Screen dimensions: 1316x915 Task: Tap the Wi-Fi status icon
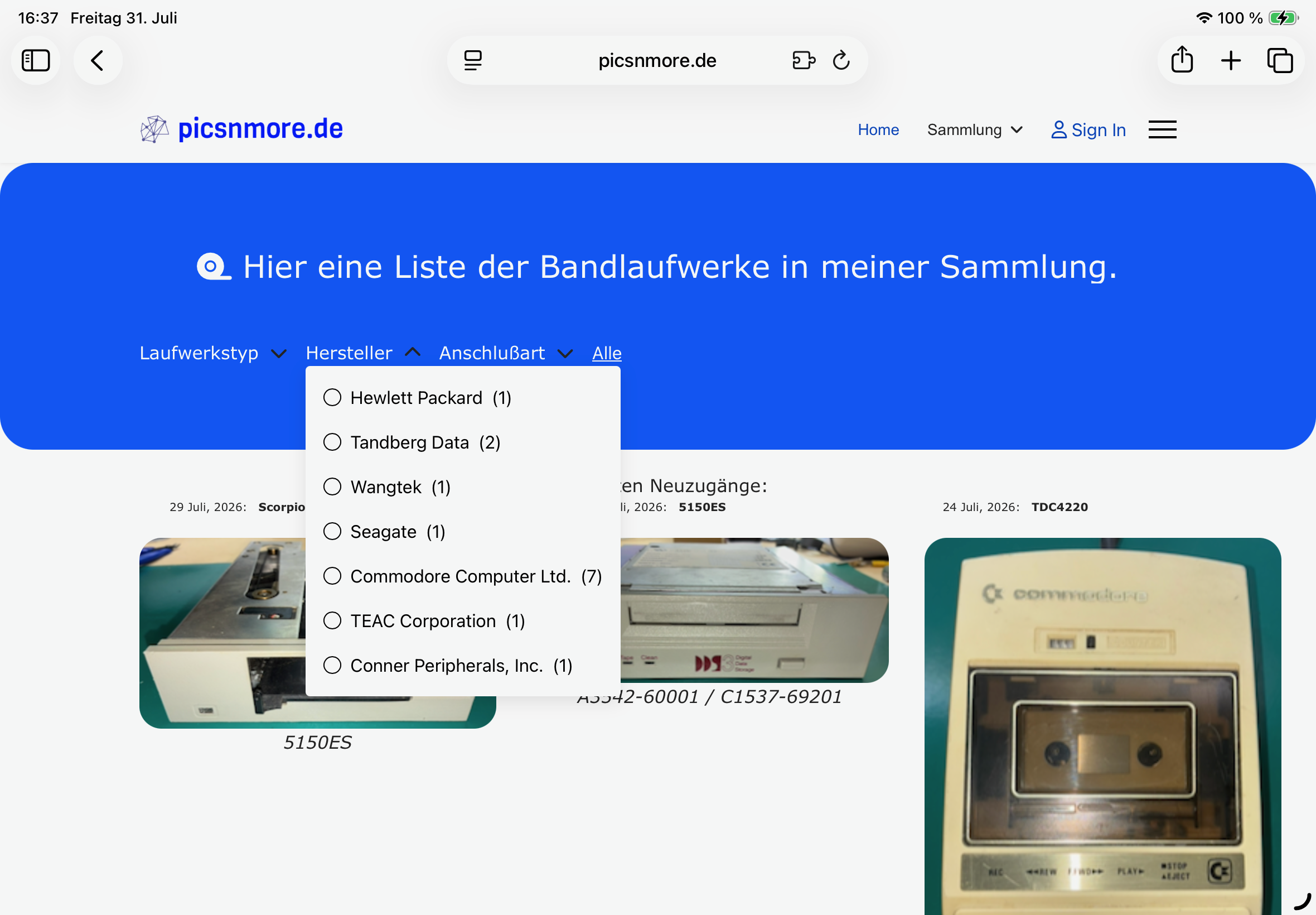tap(1204, 18)
